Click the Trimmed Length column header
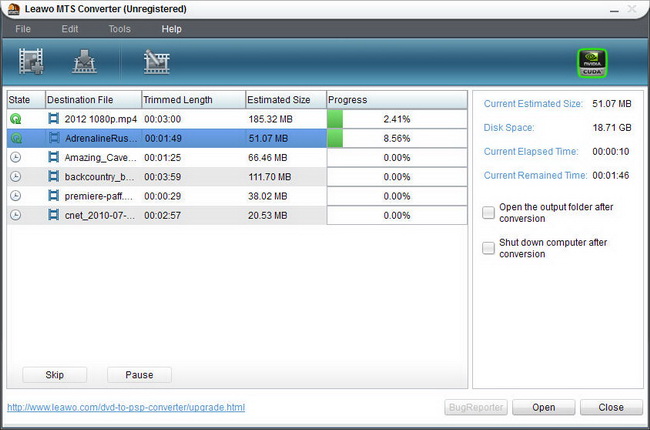Screen dimensions: 650x430 click(x=194, y=100)
